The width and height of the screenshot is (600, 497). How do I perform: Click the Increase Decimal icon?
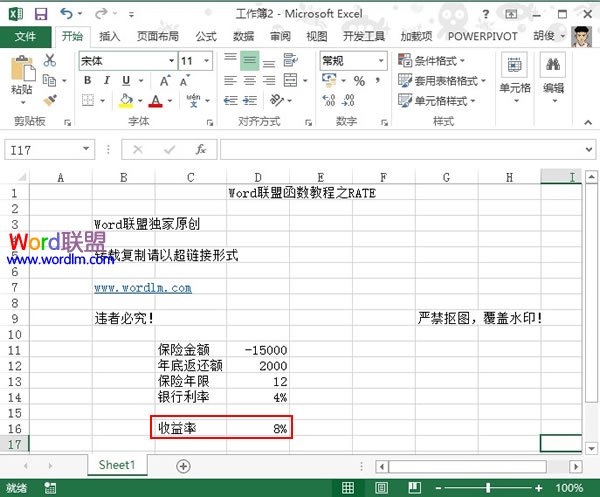pos(329,101)
